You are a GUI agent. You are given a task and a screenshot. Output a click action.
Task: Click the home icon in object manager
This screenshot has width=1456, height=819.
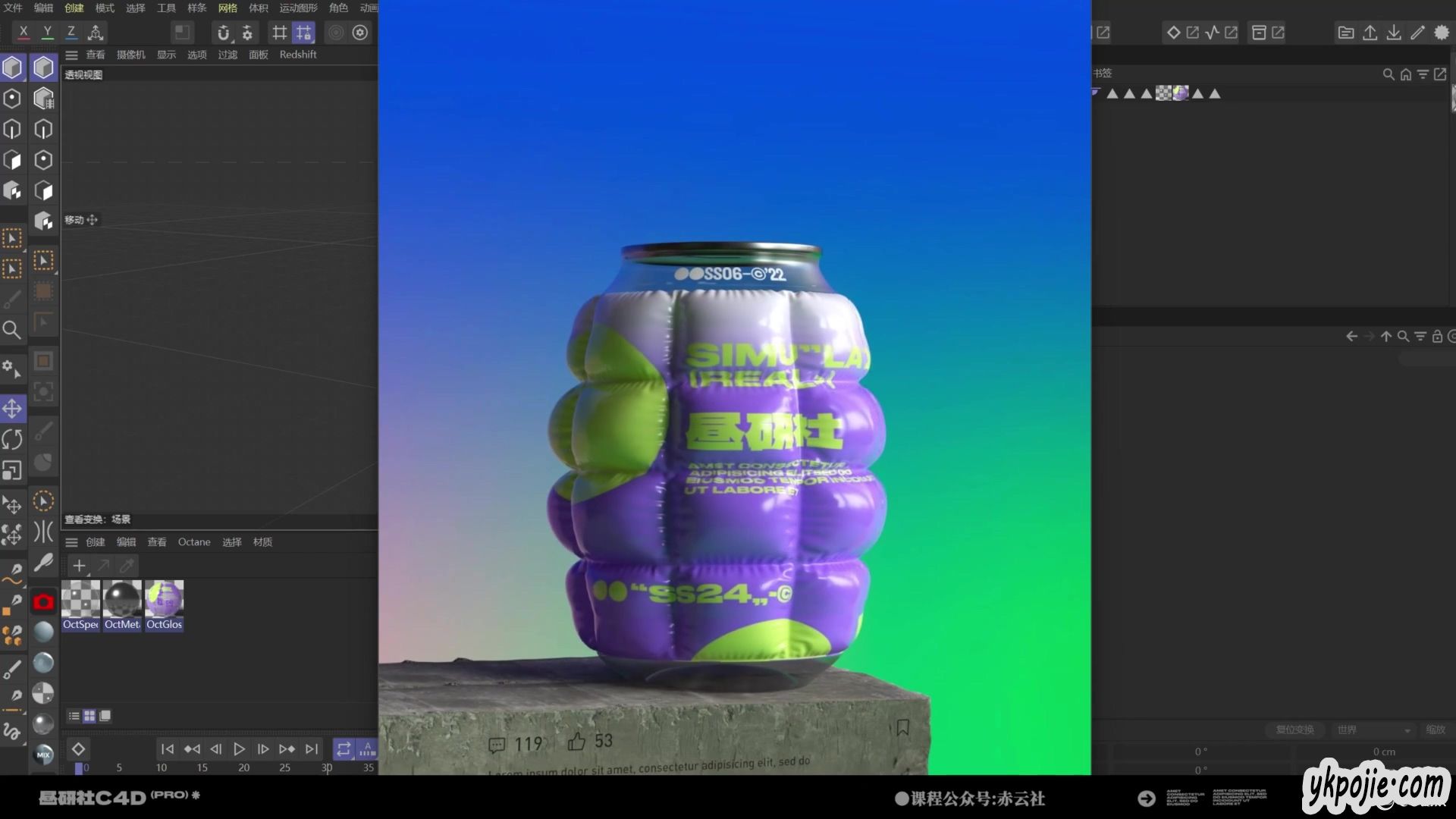click(x=1406, y=74)
